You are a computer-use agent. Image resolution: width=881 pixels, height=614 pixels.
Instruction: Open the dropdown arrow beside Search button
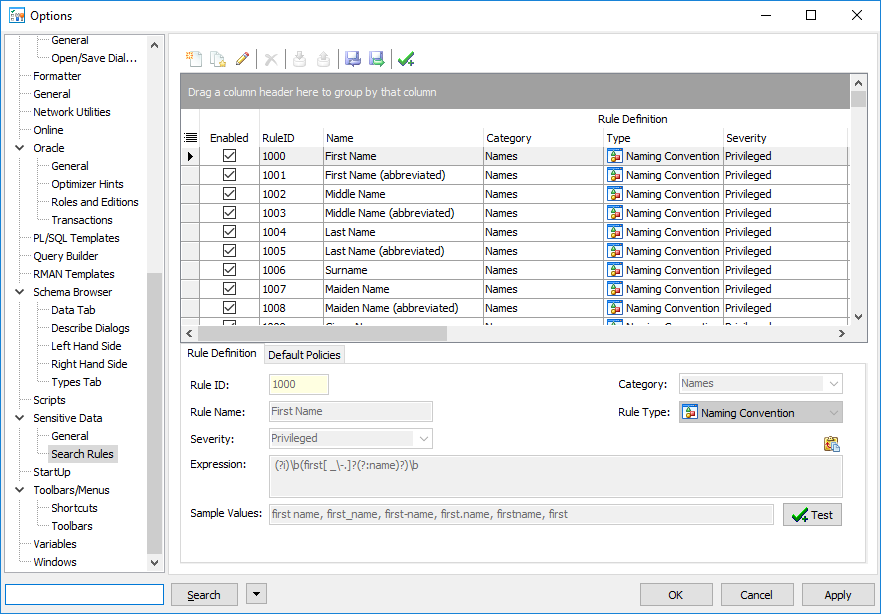click(256, 594)
